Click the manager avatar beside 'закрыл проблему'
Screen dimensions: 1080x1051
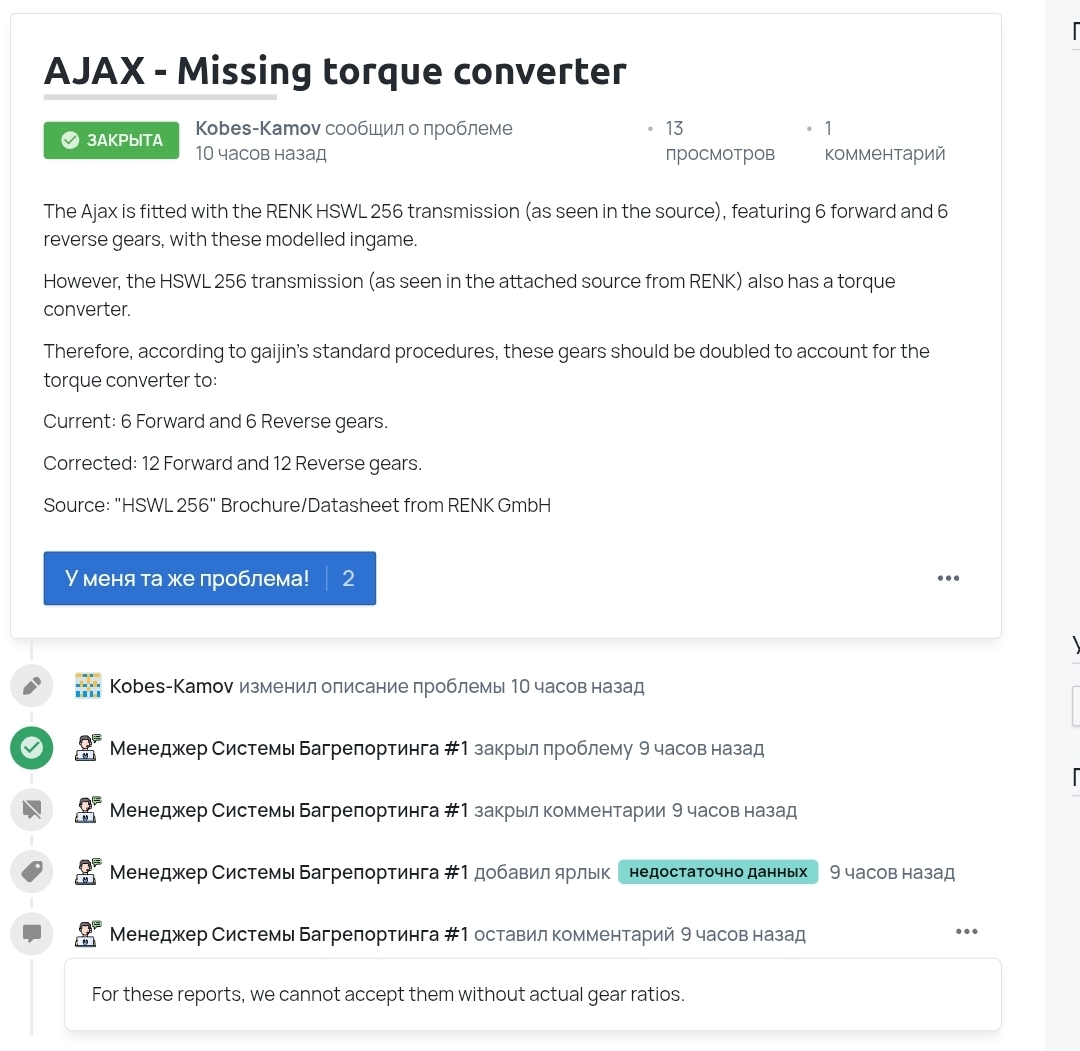pyautogui.click(x=86, y=747)
